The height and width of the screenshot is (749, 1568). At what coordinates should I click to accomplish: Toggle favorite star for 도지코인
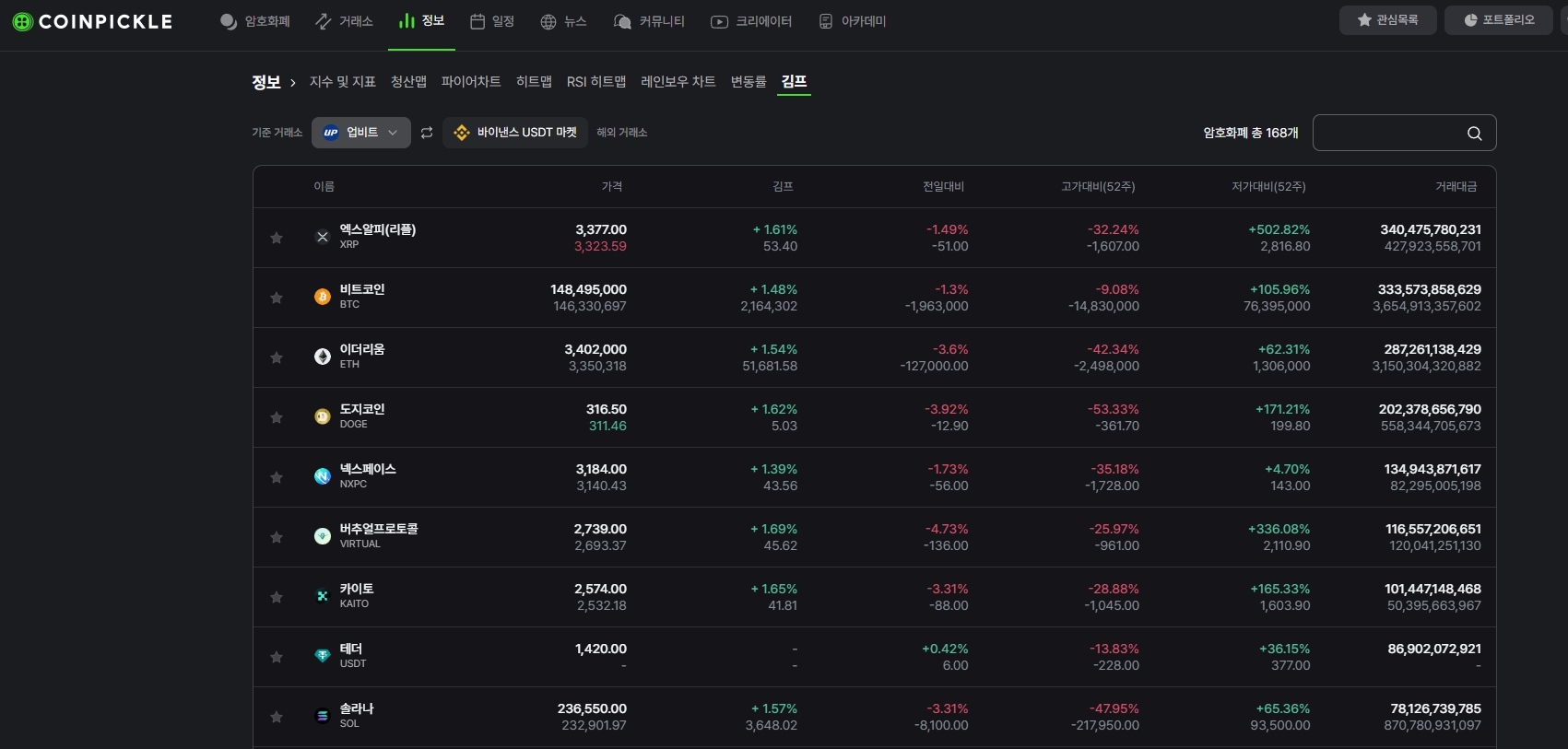(x=277, y=417)
